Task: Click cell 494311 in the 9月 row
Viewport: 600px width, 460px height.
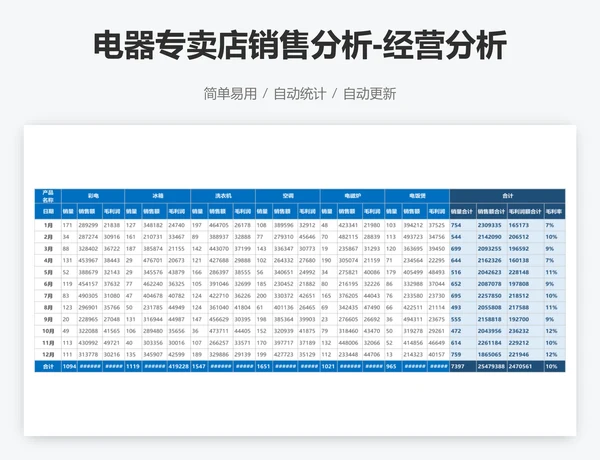Action: (413, 319)
